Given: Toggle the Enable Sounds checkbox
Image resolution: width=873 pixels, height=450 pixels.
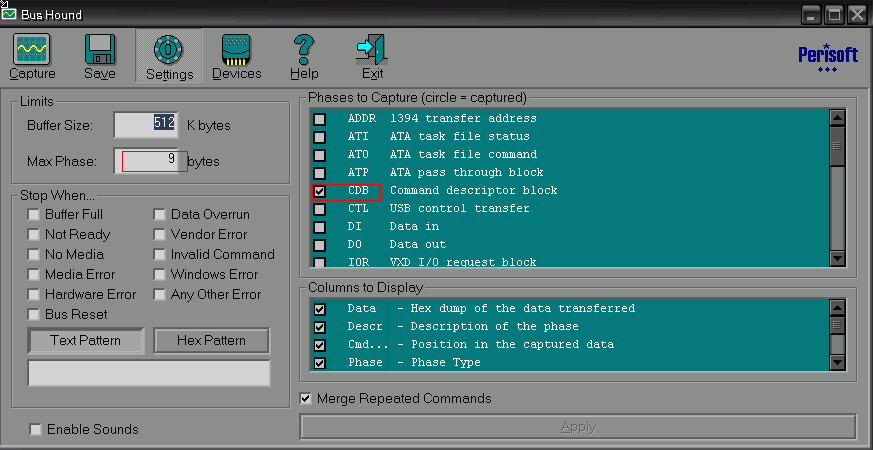Looking at the screenshot, I should pyautogui.click(x=36, y=429).
